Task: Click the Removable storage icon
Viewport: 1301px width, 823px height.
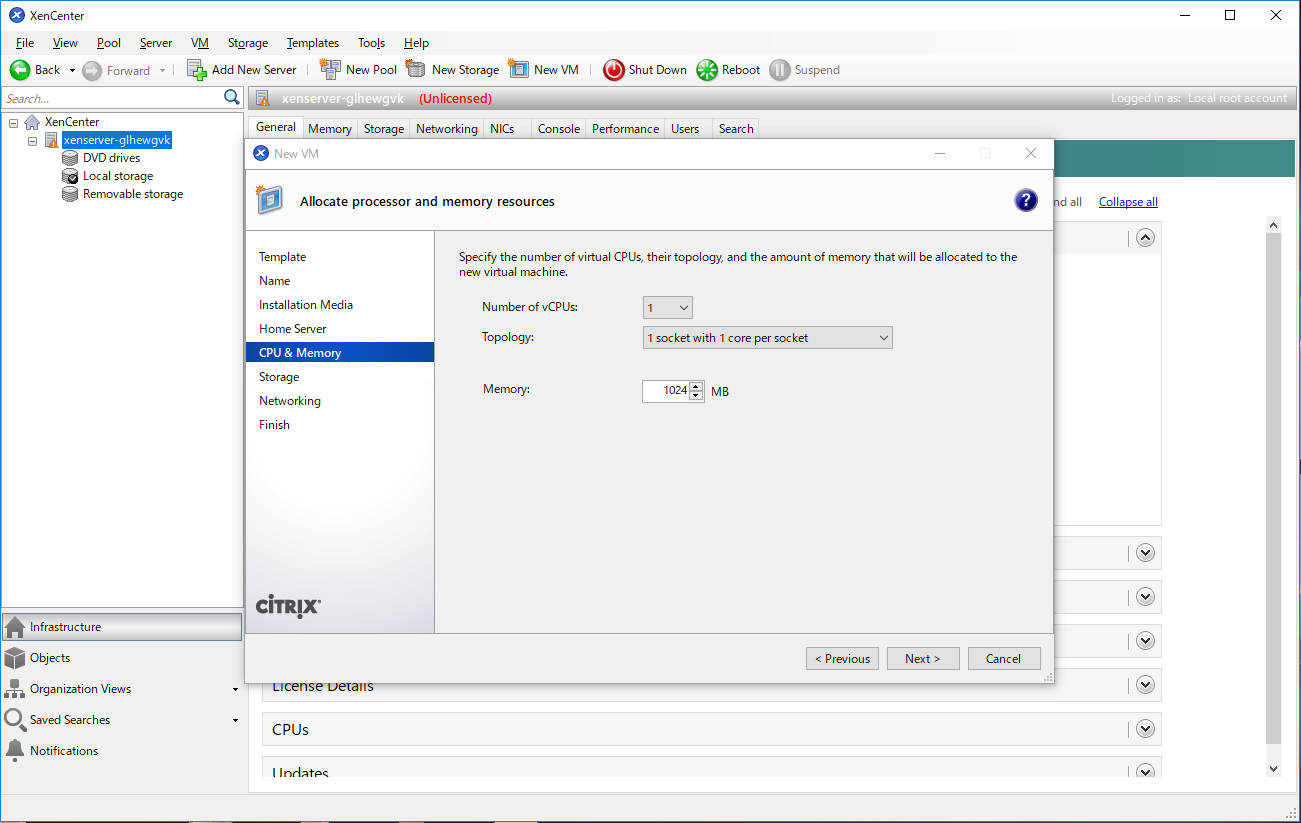Action: coord(70,194)
